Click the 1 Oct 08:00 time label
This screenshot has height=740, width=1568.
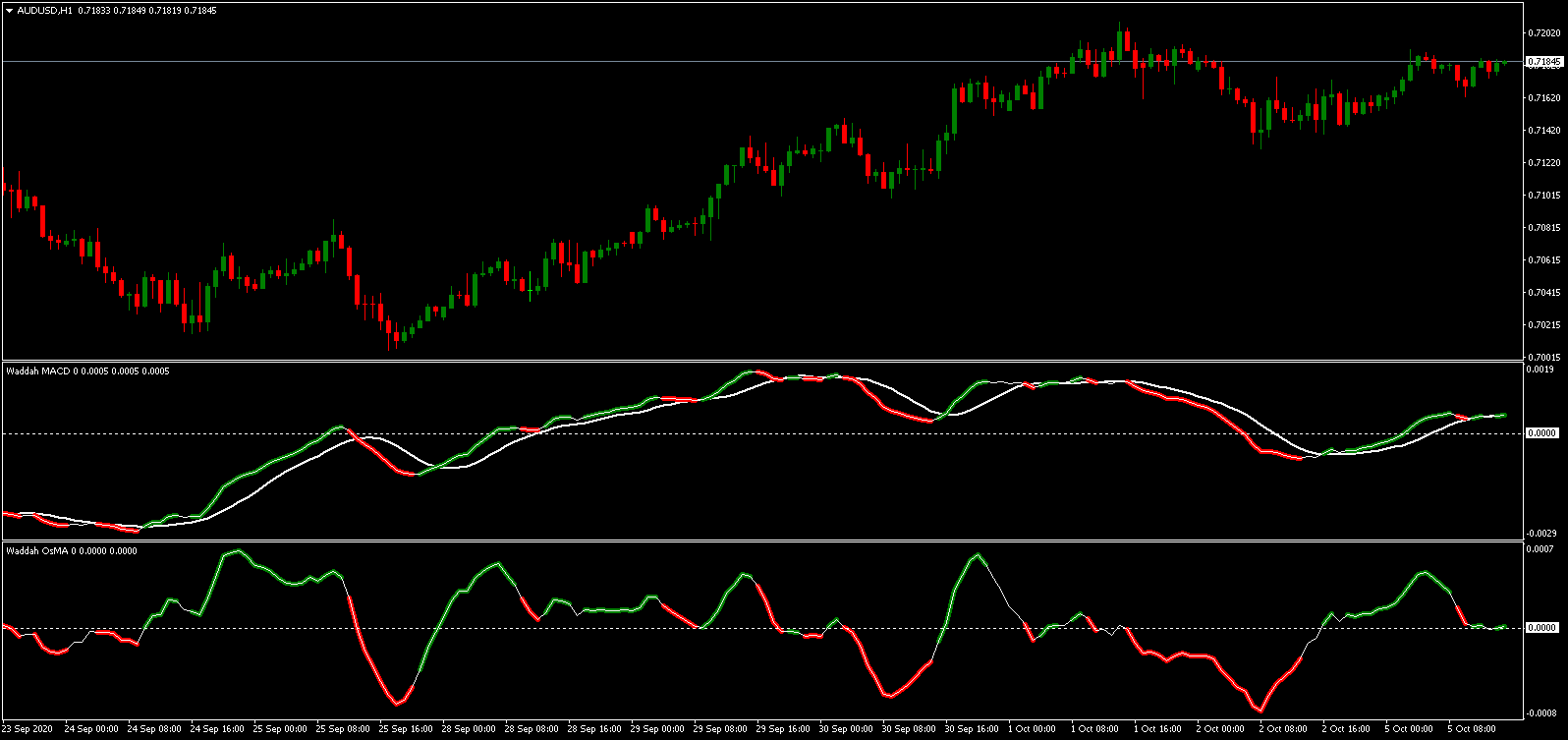[x=1095, y=729]
